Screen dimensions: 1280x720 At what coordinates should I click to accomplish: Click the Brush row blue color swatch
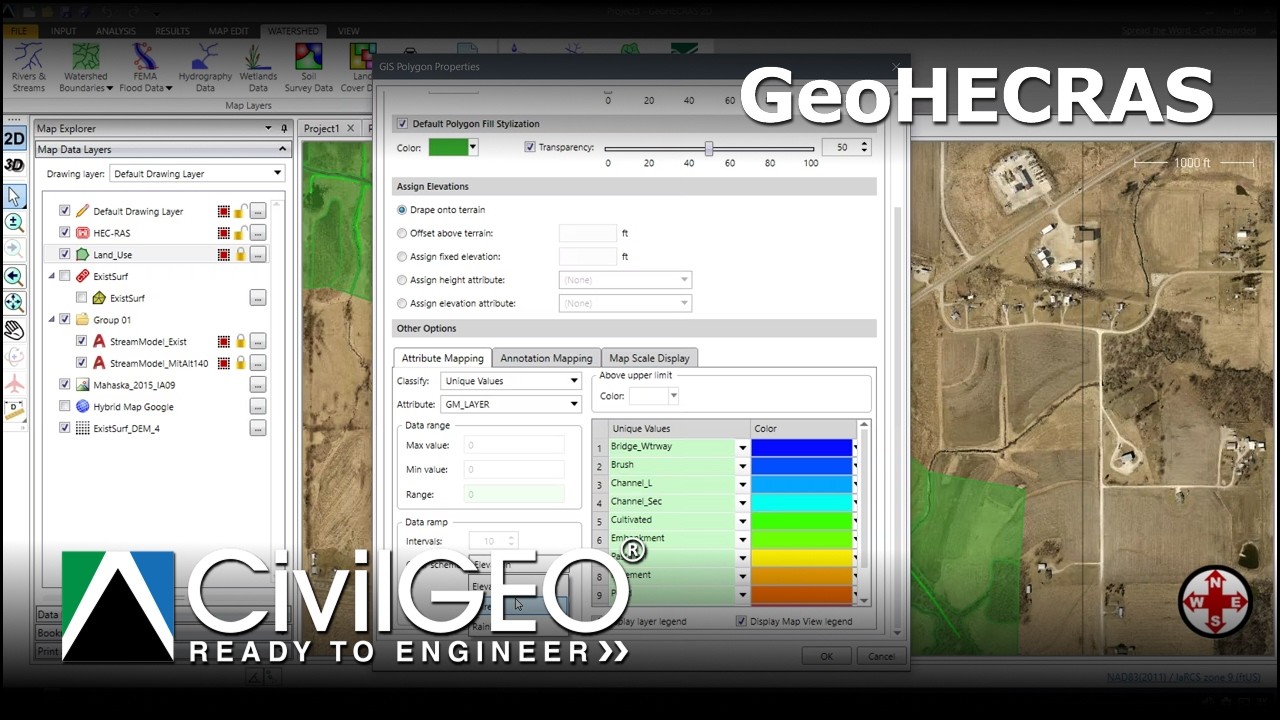(801, 465)
